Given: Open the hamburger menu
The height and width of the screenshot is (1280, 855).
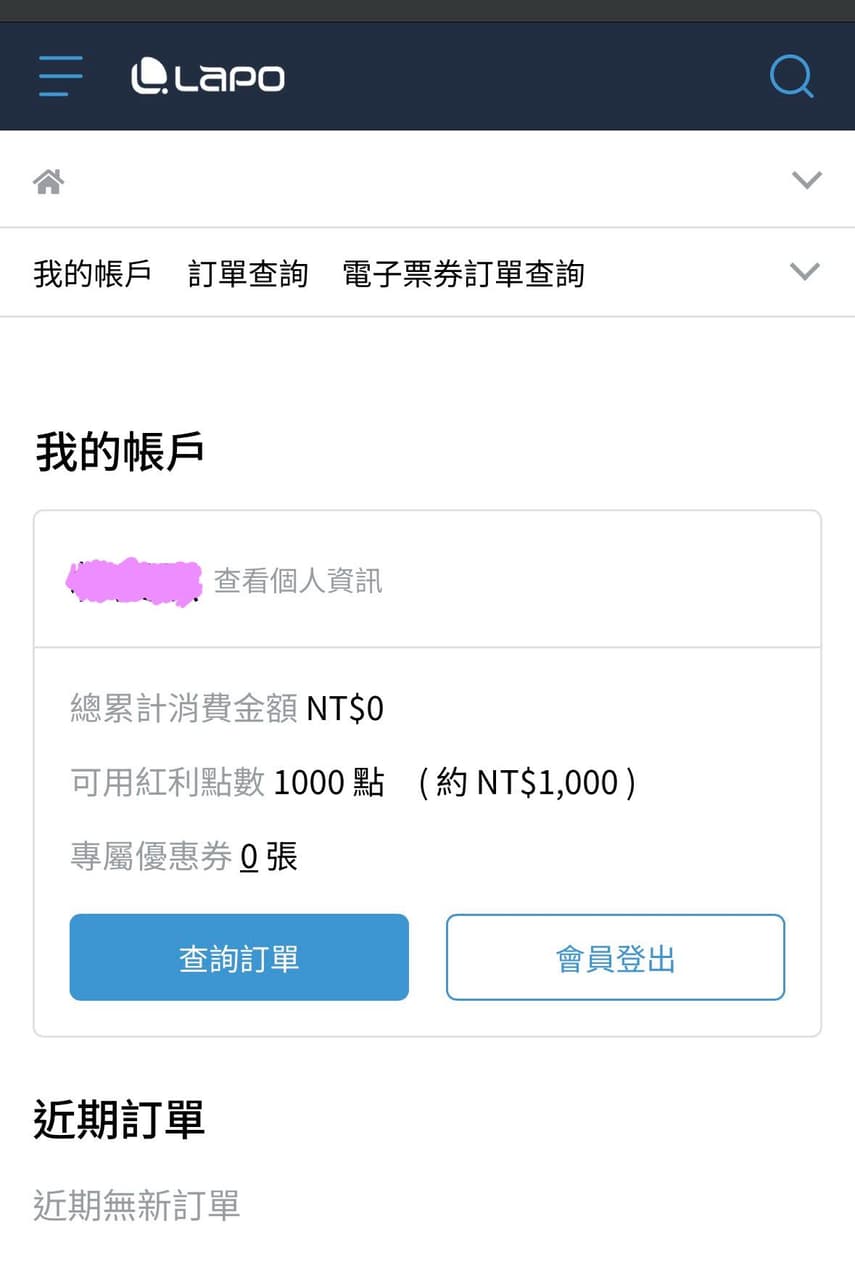Looking at the screenshot, I should coord(60,76).
